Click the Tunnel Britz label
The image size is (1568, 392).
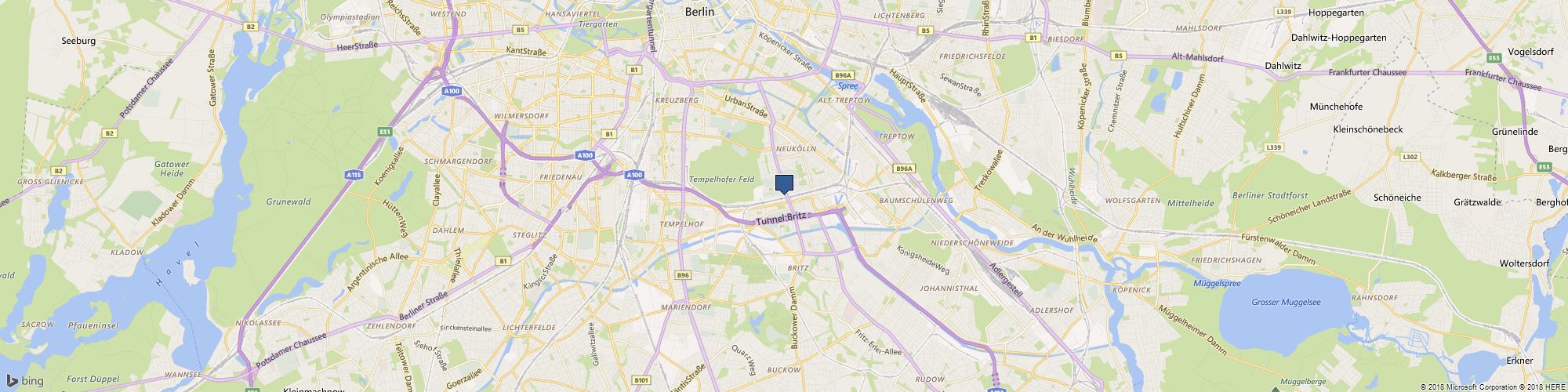click(x=781, y=219)
